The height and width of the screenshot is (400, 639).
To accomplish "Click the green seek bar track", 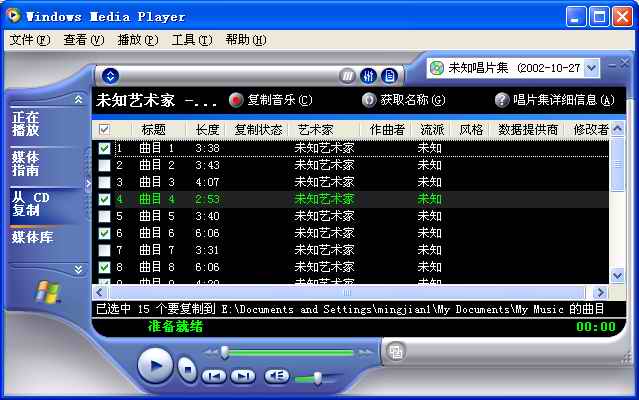I will pos(291,352).
